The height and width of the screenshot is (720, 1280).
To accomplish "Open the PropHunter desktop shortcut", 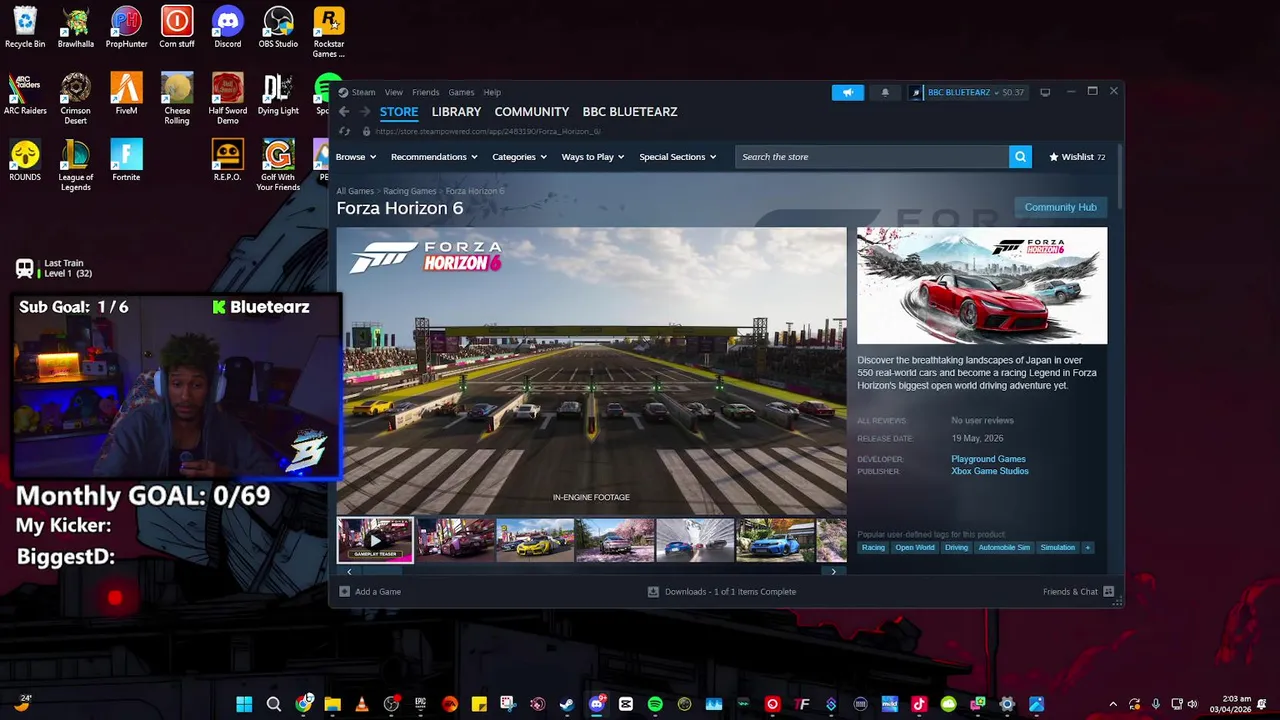I will pyautogui.click(x=126, y=27).
